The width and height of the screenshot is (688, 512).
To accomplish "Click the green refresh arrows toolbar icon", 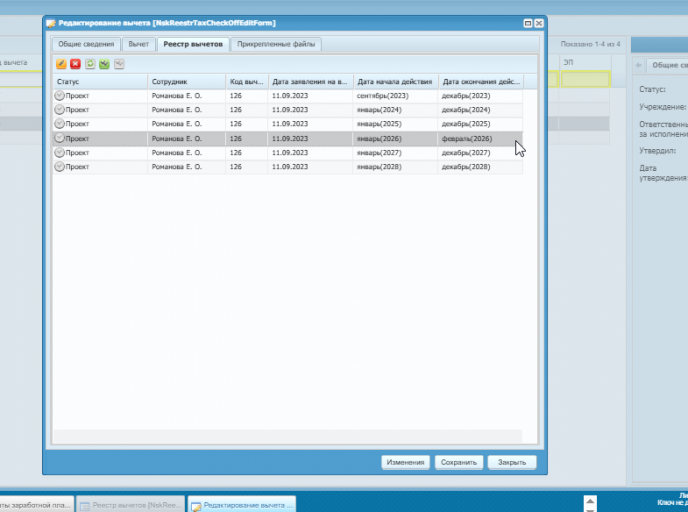I will pos(90,64).
